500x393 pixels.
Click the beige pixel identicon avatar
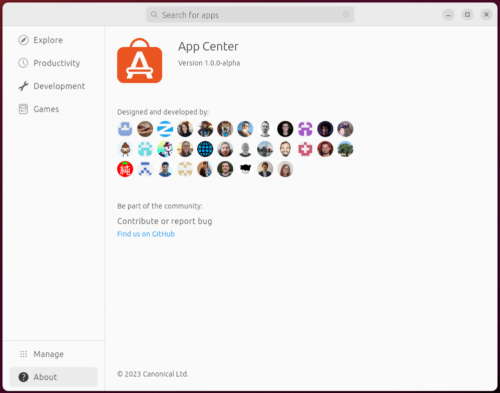(185, 169)
